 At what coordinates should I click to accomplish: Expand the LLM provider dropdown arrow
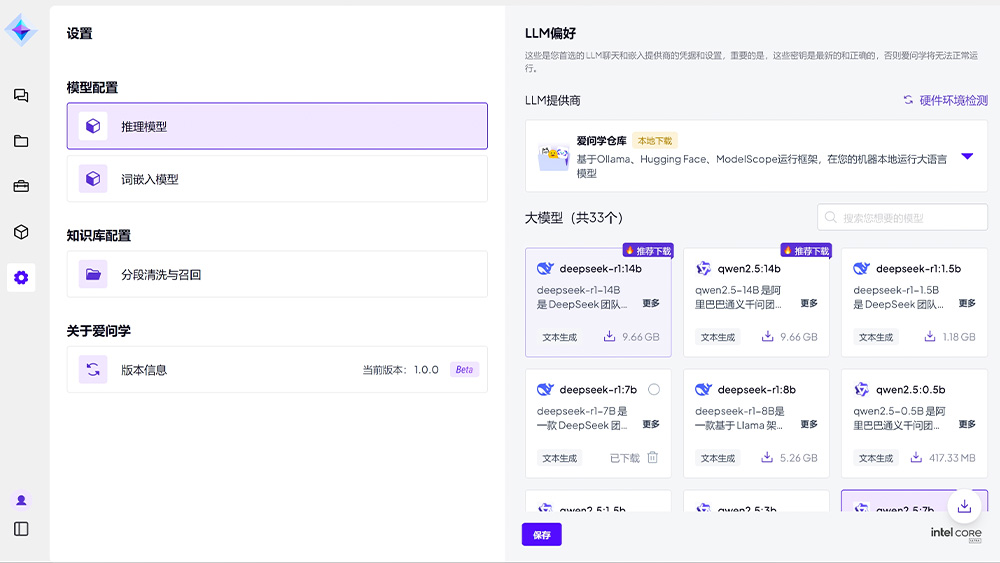(967, 156)
